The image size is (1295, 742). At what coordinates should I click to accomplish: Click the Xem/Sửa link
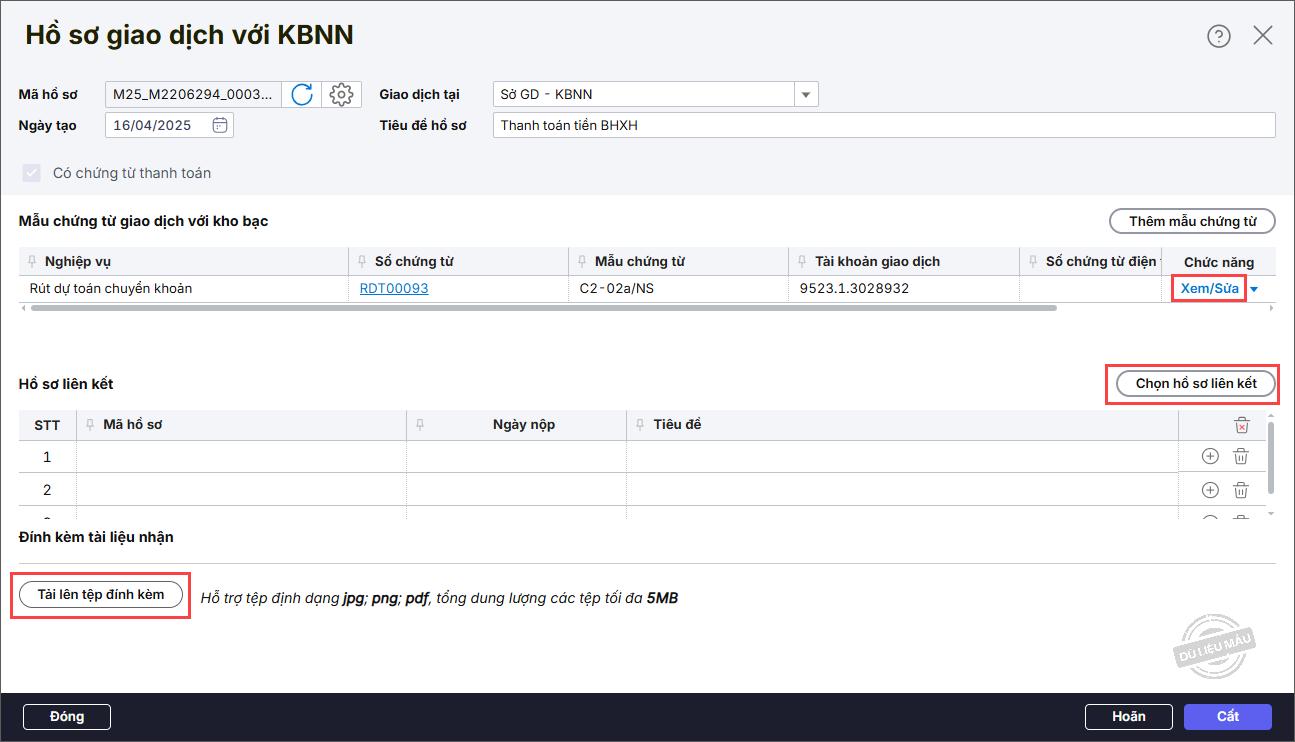(x=1209, y=289)
